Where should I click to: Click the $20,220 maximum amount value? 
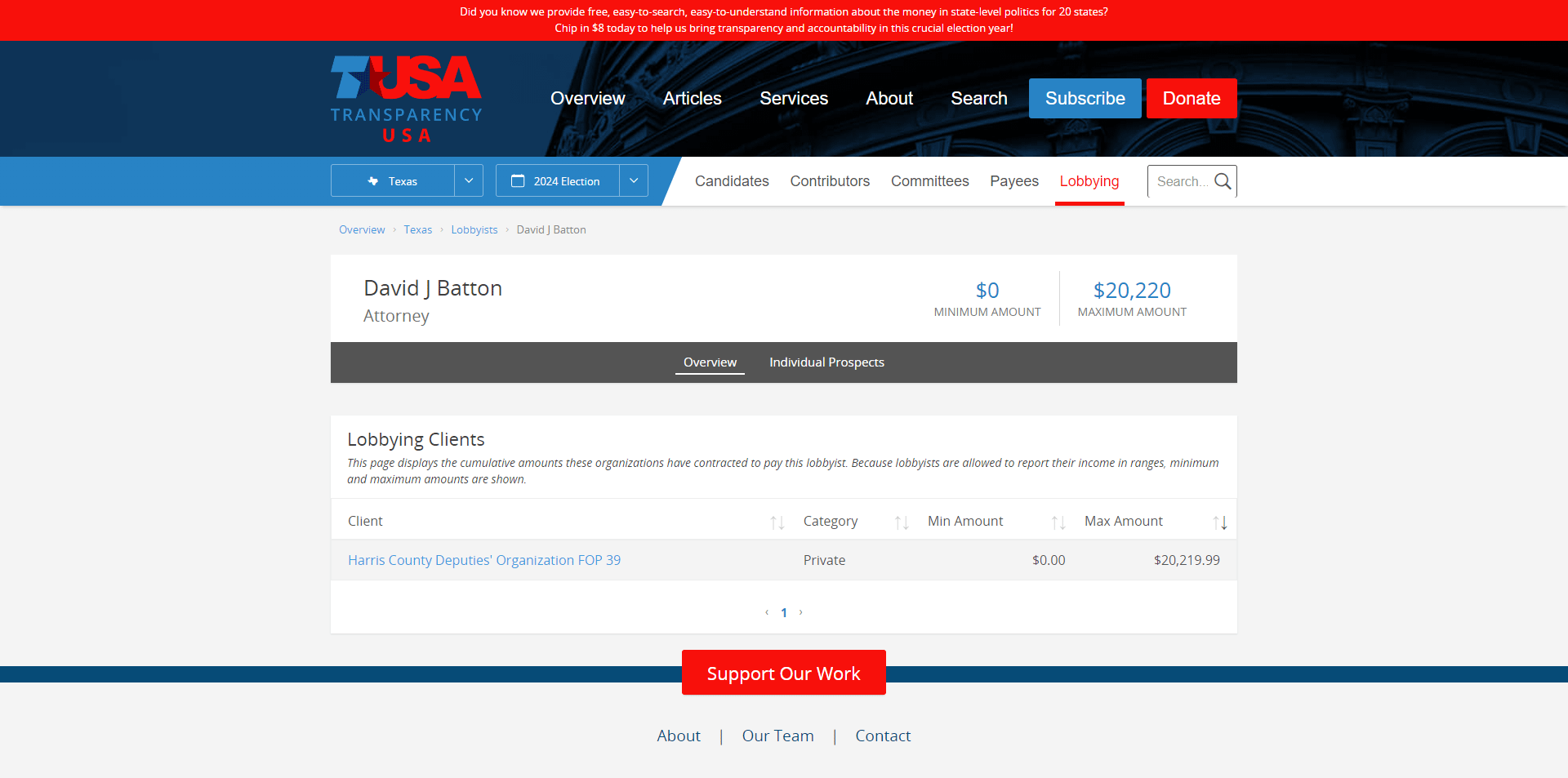[x=1132, y=290]
